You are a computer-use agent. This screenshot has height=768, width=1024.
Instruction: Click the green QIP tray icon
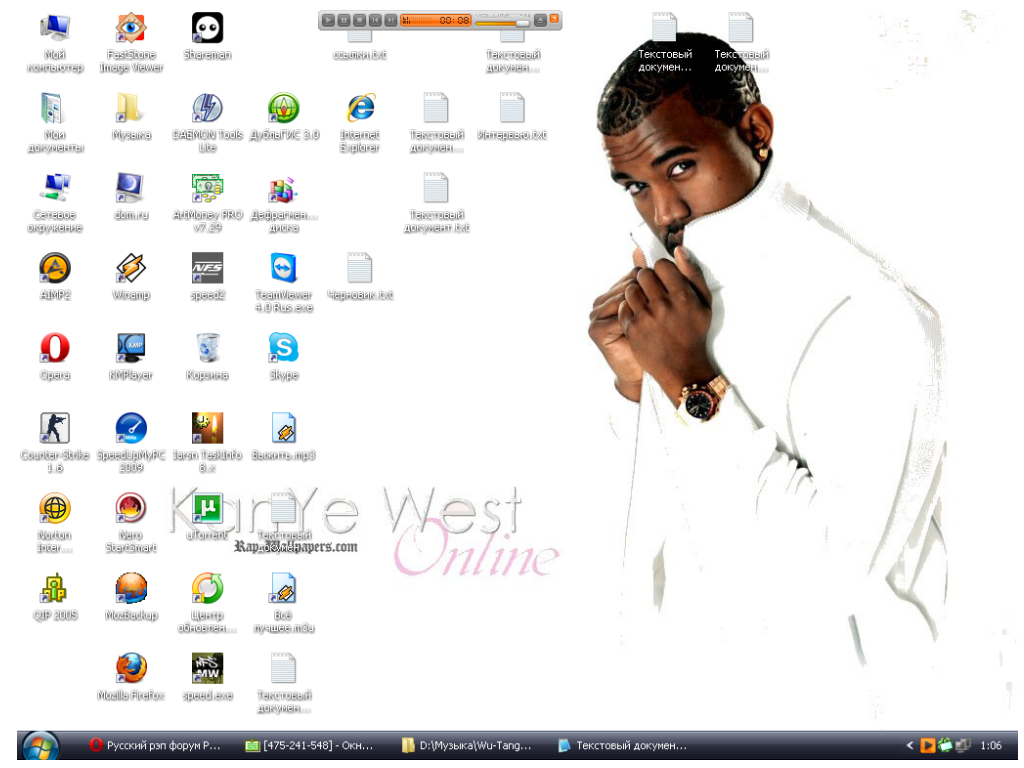(x=945, y=745)
